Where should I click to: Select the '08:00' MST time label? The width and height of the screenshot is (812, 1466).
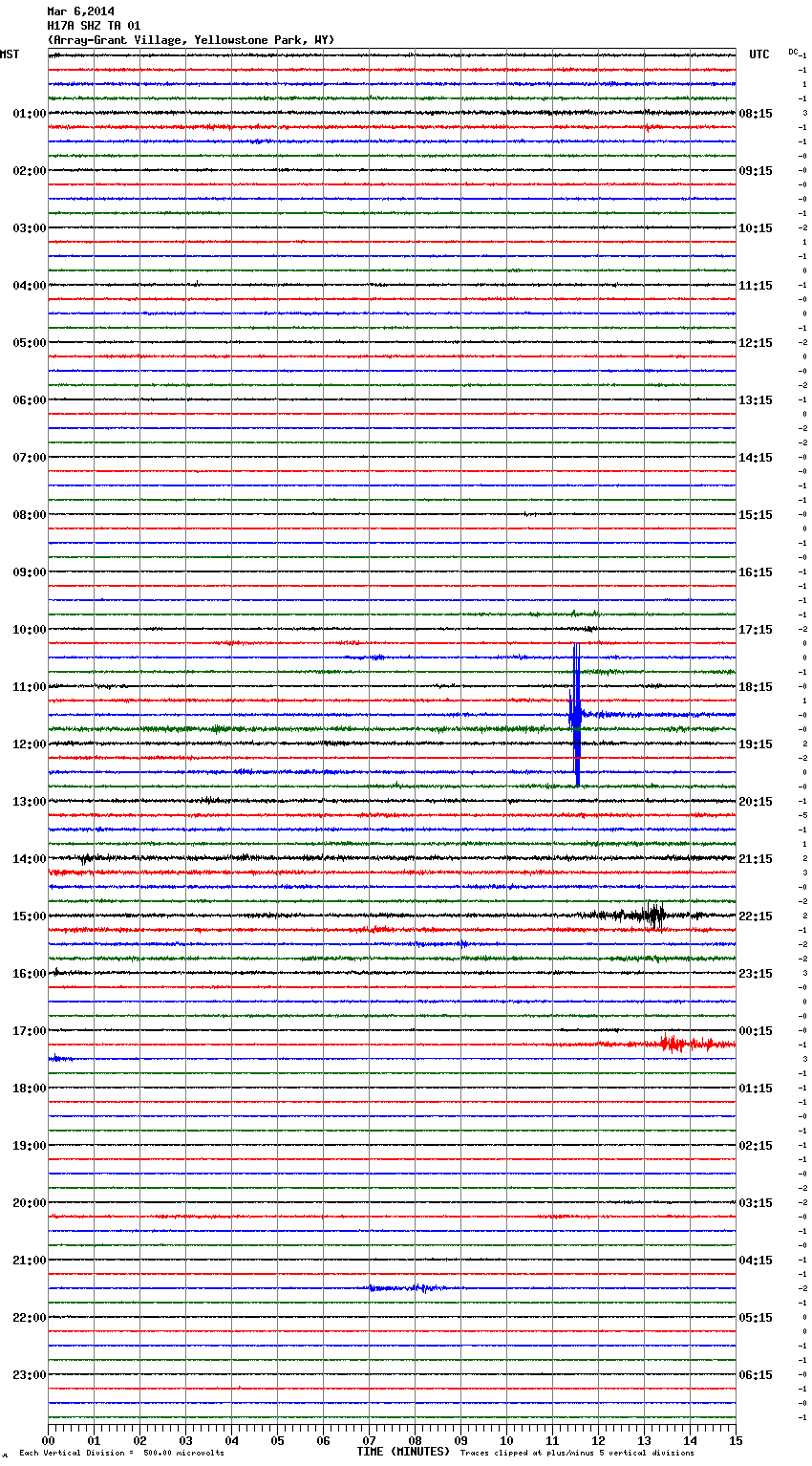pyautogui.click(x=30, y=515)
